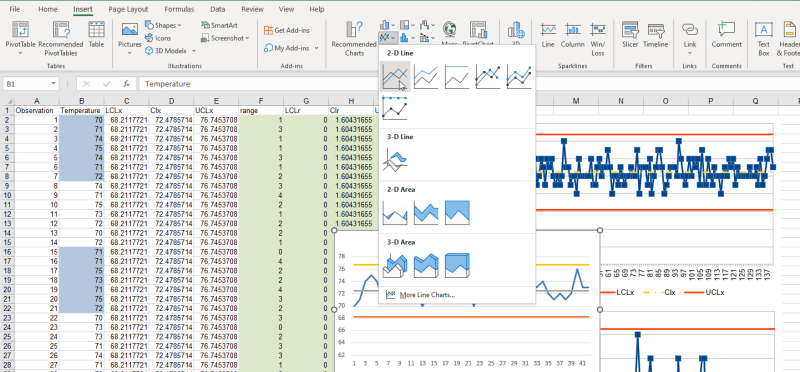
Task: Select the Stacked Line with Markers chart type
Action: pos(519,77)
